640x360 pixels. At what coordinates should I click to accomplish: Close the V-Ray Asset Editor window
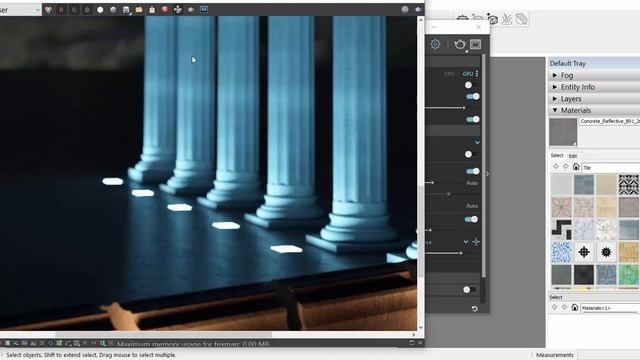click(478, 27)
